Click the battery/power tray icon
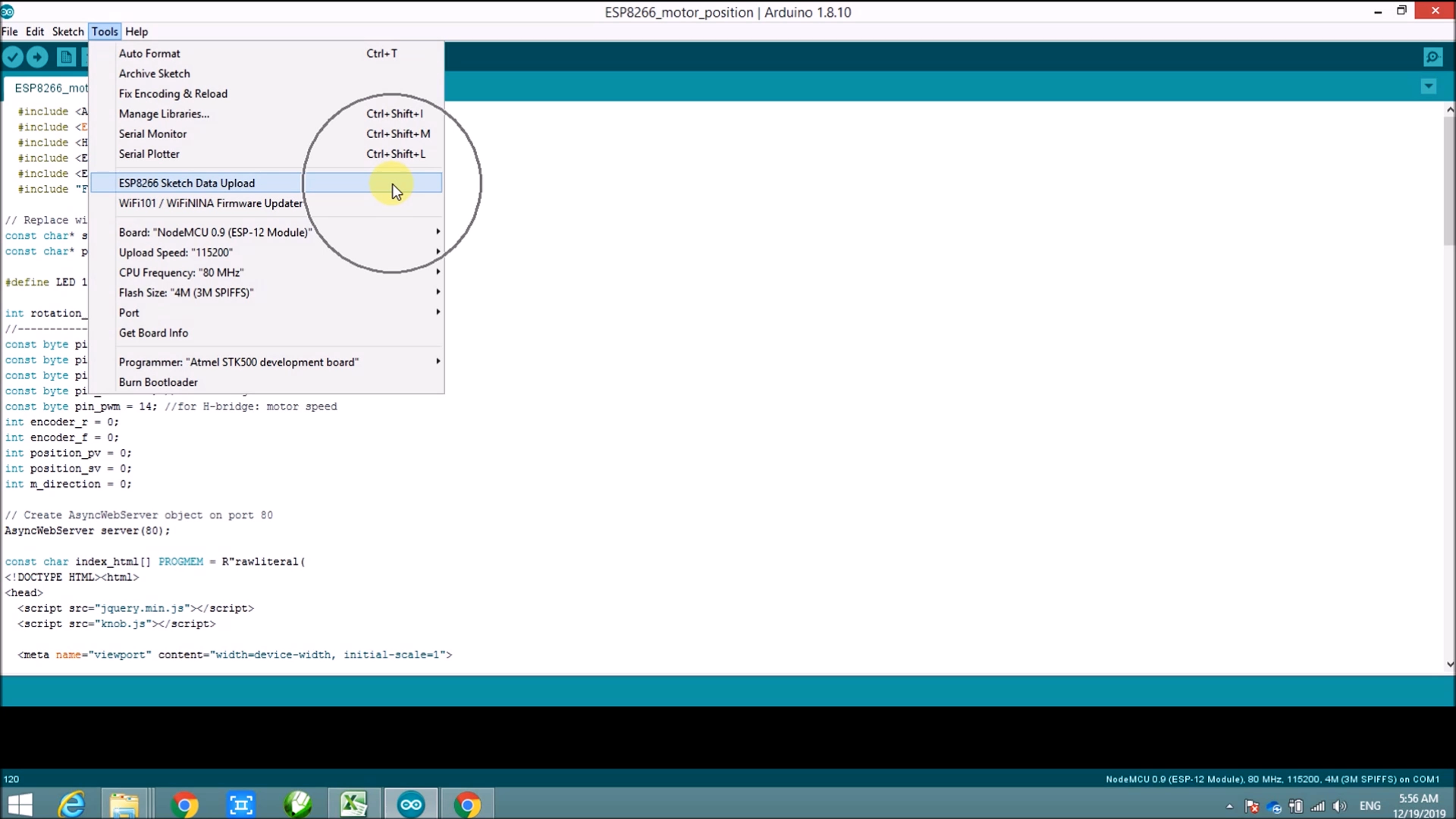 [x=1296, y=806]
